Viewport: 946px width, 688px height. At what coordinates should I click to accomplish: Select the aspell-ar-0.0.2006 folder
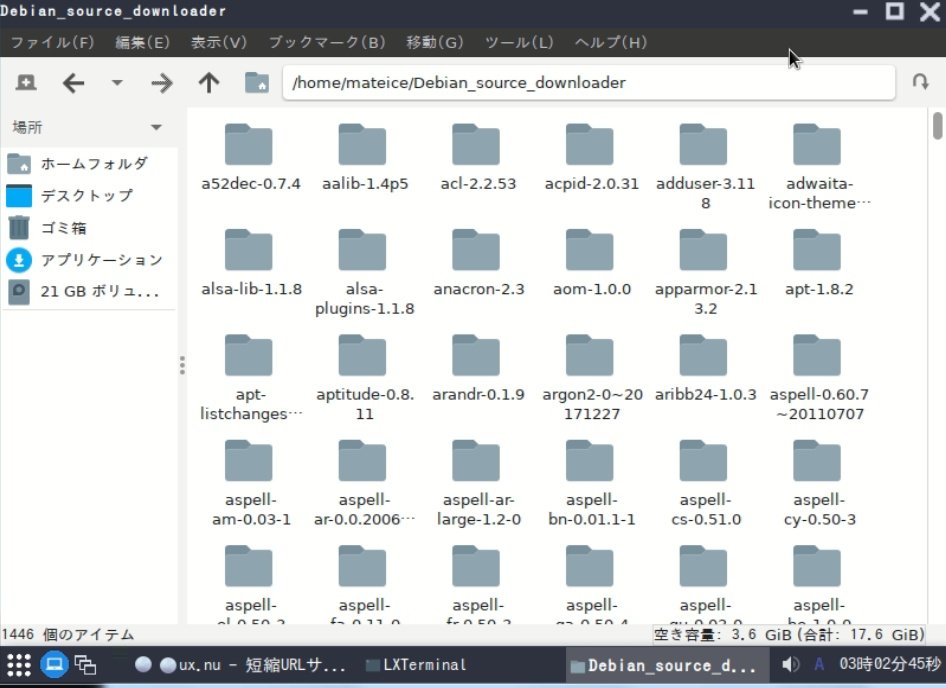point(364,483)
